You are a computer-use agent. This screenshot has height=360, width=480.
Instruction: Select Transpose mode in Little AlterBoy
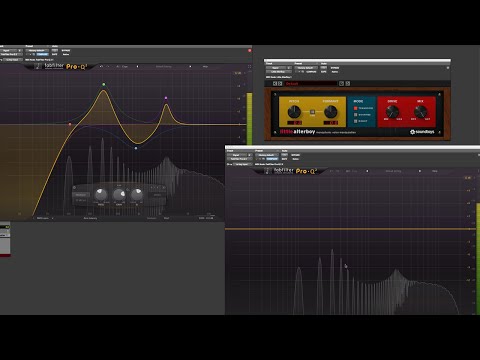[x=355, y=108]
